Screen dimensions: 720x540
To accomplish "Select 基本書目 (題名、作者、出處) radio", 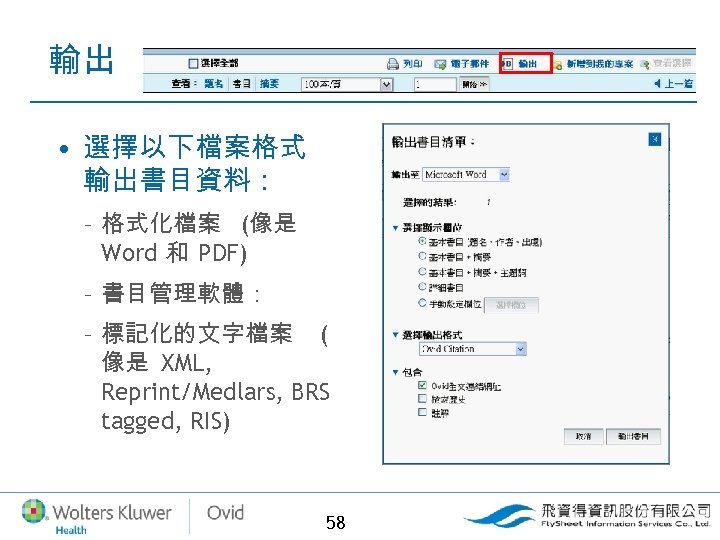I will click(422, 241).
